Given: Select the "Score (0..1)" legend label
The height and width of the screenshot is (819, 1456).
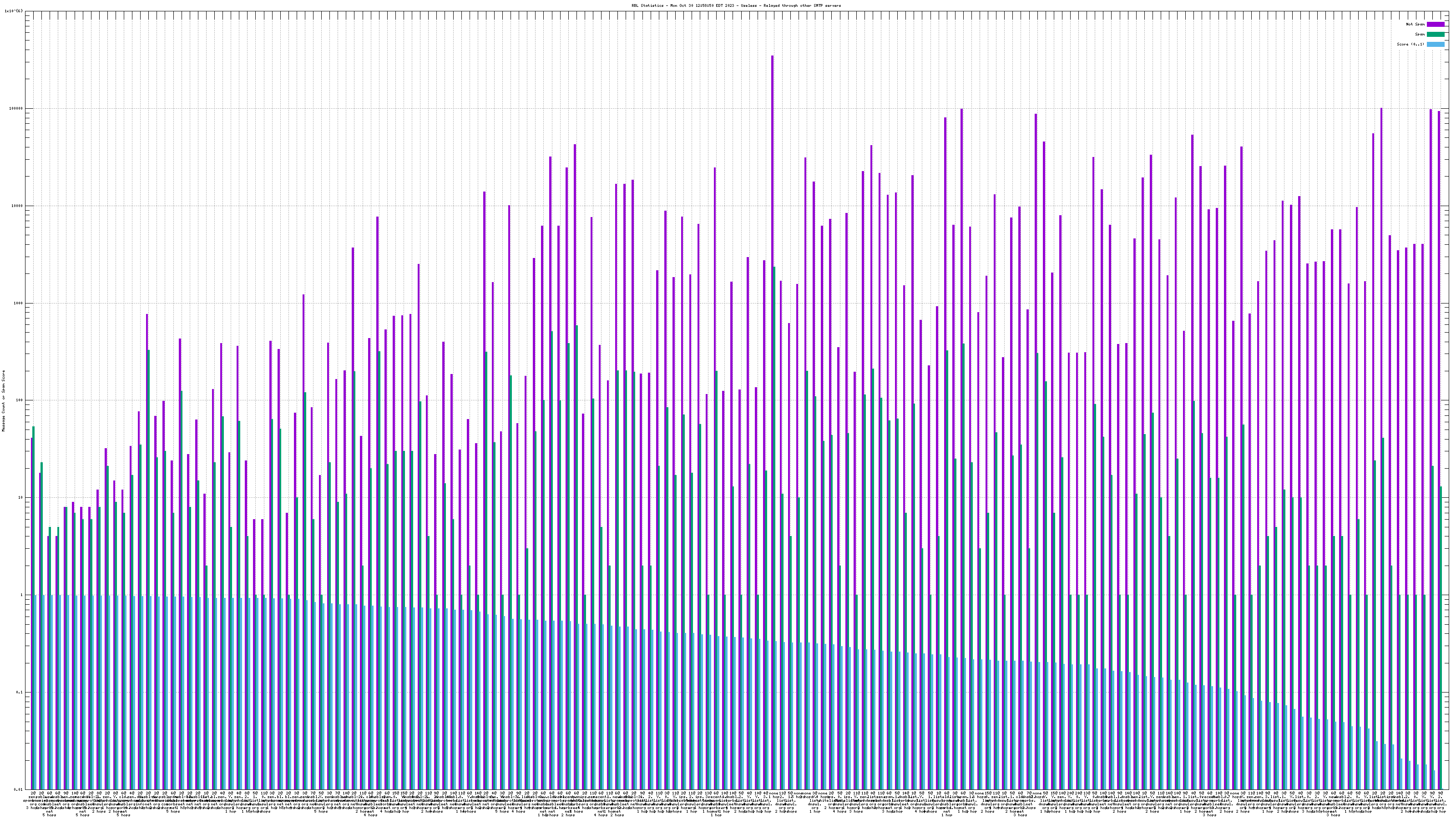Looking at the screenshot, I should 1410,44.
